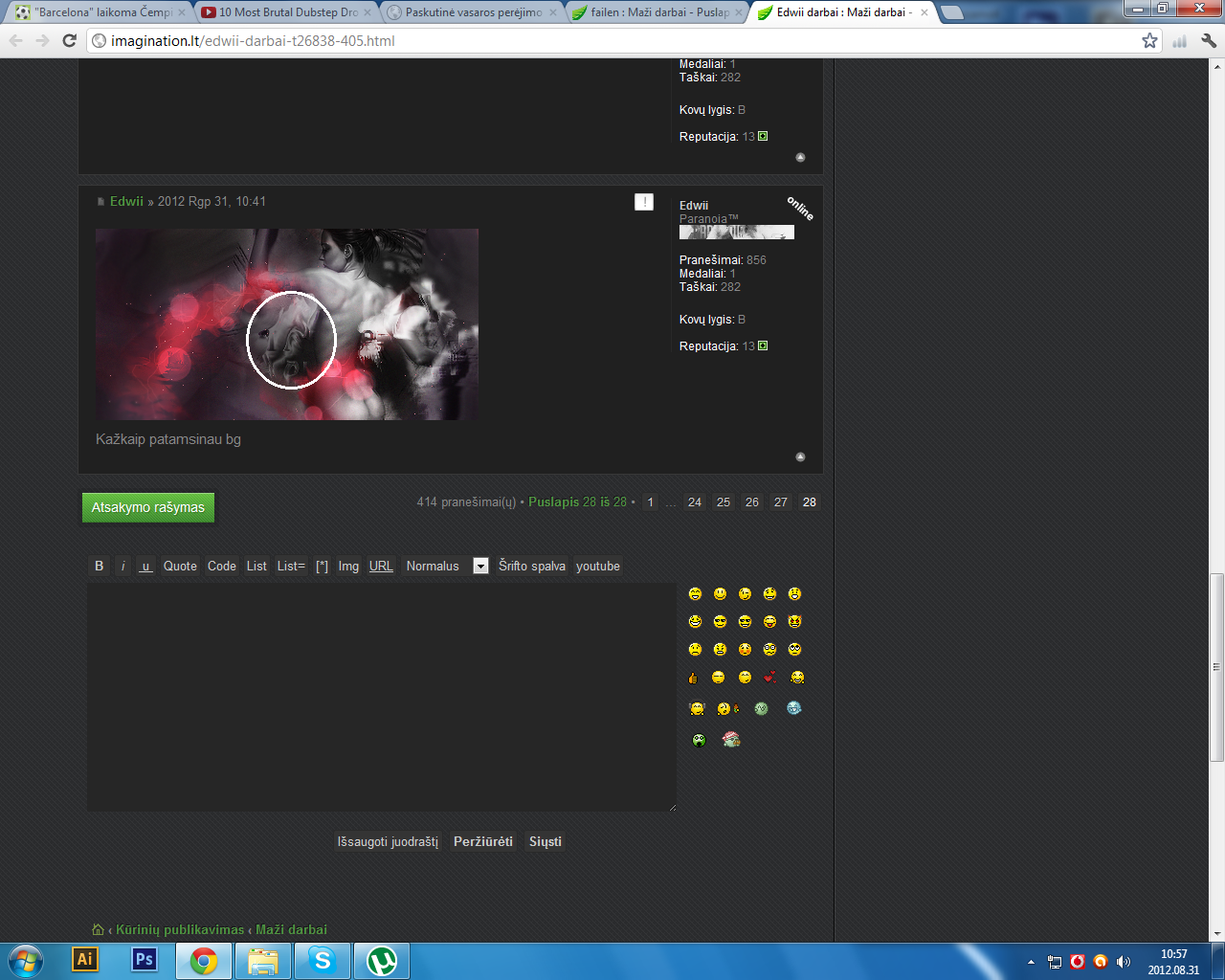Image resolution: width=1225 pixels, height=980 pixels.
Task: Click the home icon in the breadcrumb
Action: [x=98, y=929]
